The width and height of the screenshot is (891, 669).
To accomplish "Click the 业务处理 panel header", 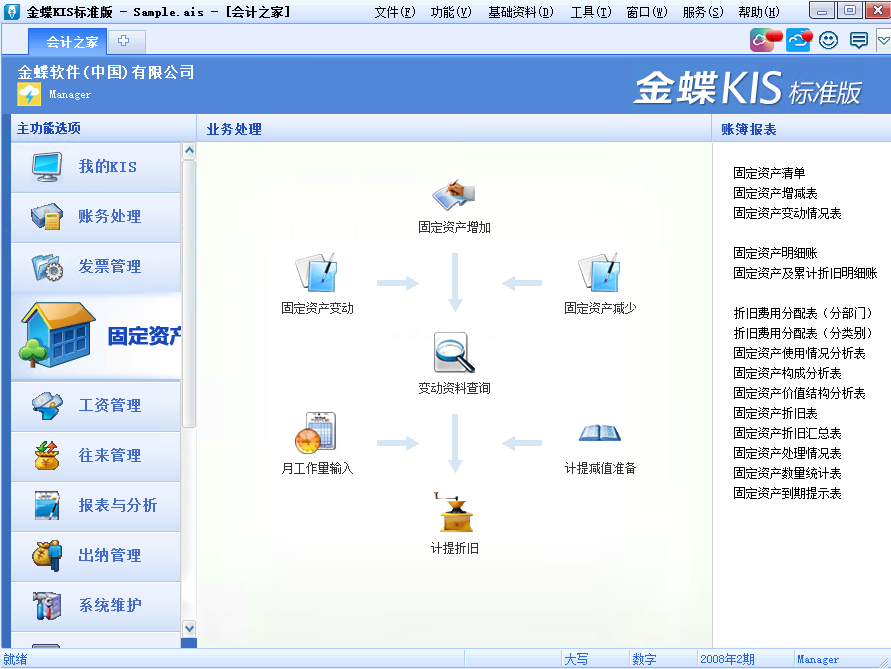I will tap(234, 129).
